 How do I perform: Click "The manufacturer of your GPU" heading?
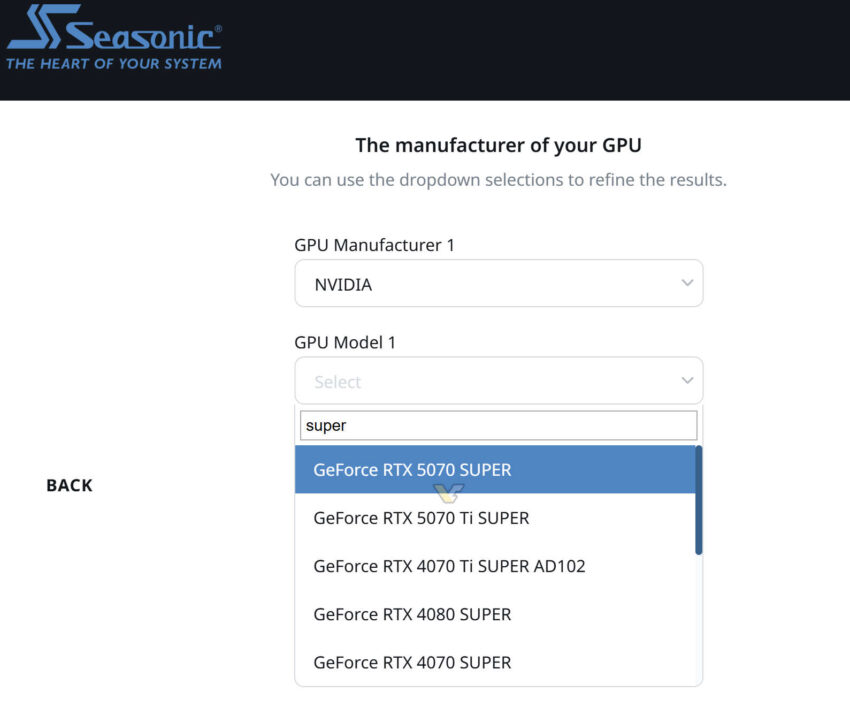[x=498, y=146]
